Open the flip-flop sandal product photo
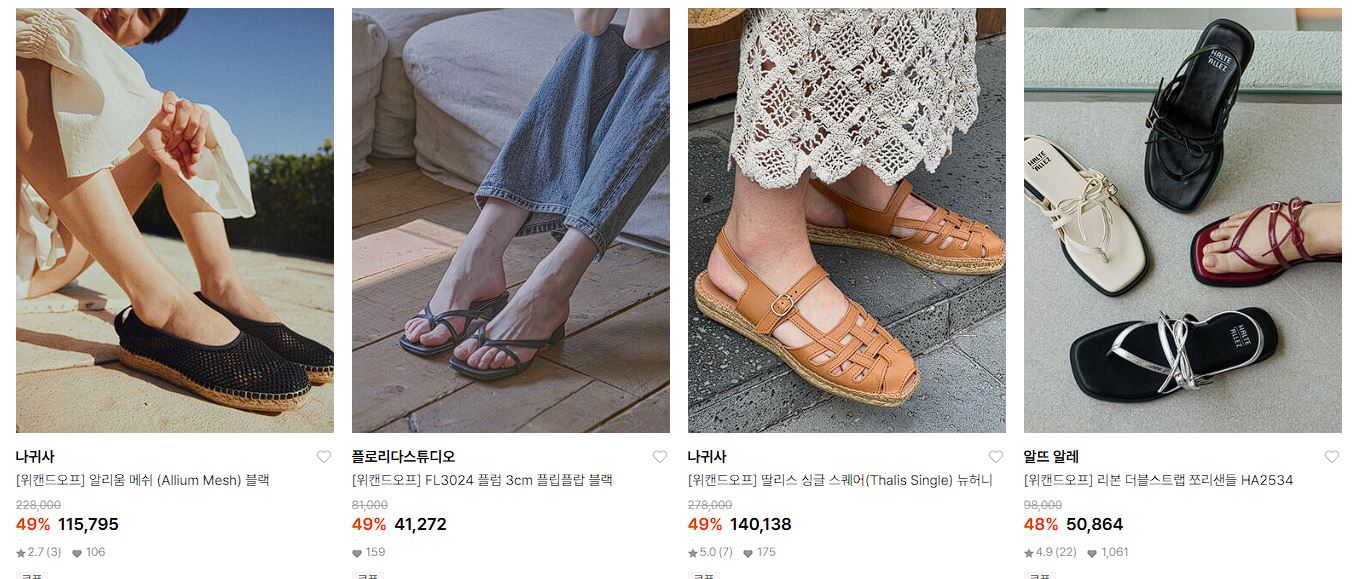1354x579 pixels. (x=511, y=220)
